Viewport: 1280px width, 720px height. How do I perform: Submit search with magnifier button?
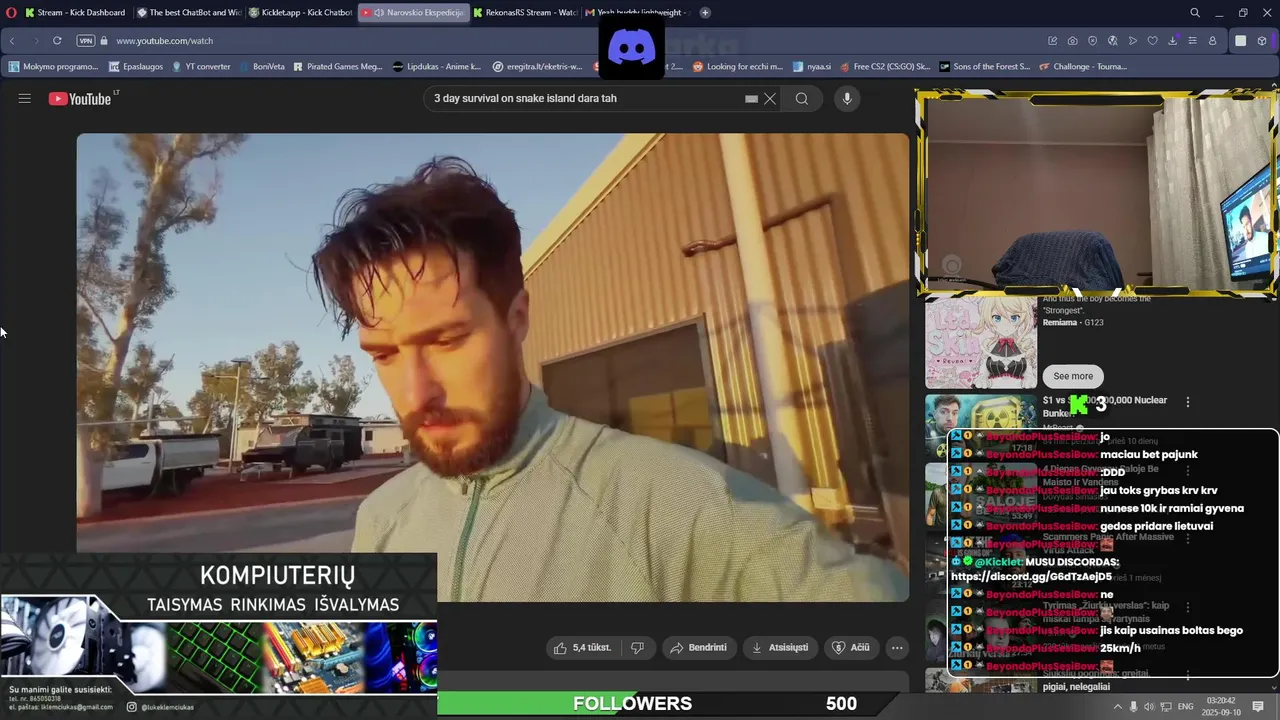[802, 99]
